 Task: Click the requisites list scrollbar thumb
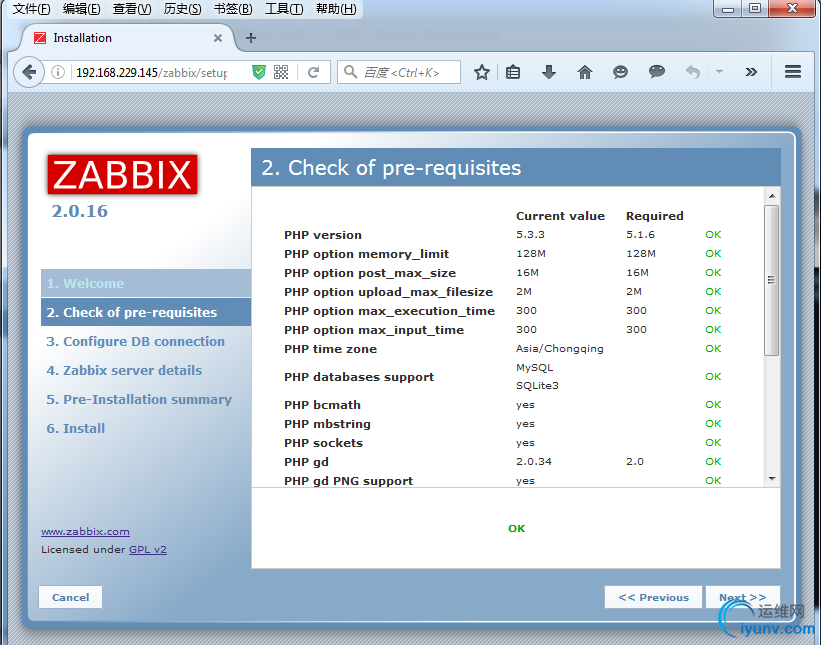click(771, 280)
